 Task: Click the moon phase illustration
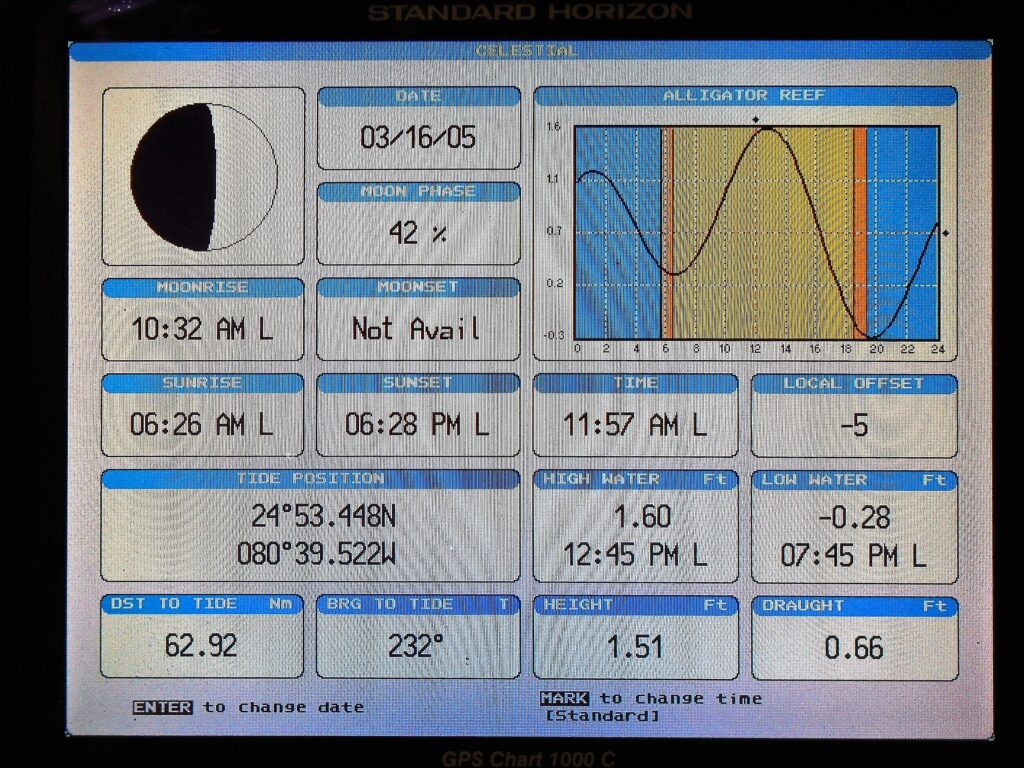pyautogui.click(x=203, y=176)
